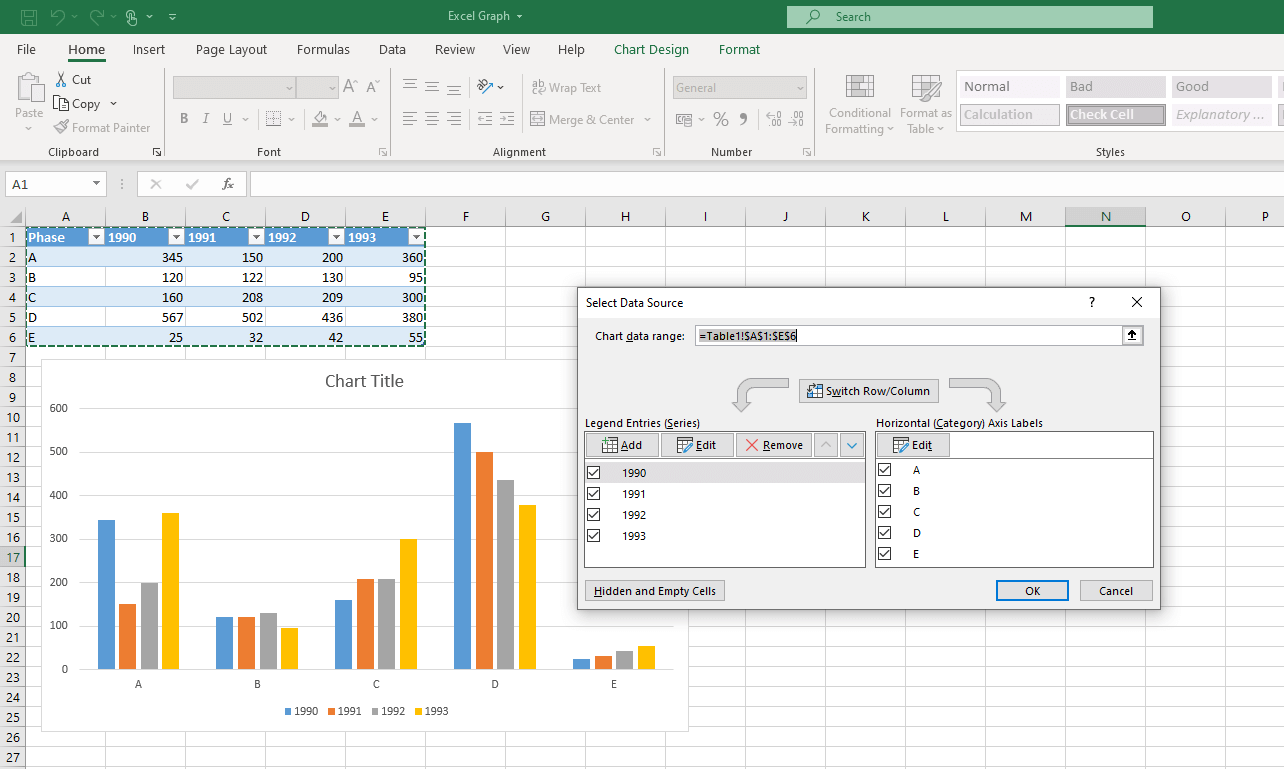Select the Format Painter tool

pos(102,127)
